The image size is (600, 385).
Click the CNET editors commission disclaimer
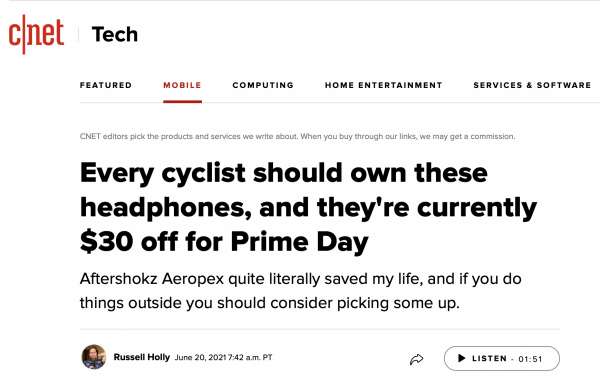pos(297,136)
